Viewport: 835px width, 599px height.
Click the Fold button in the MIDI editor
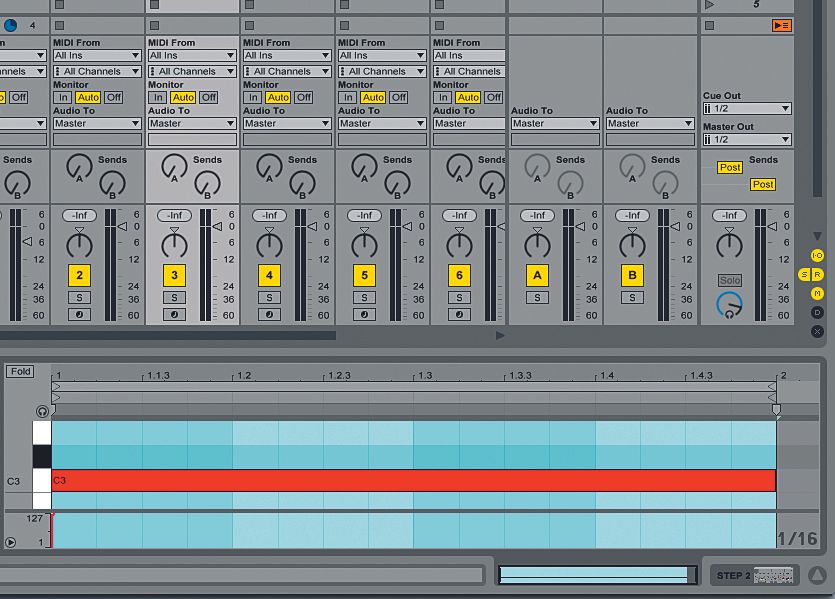[19, 370]
